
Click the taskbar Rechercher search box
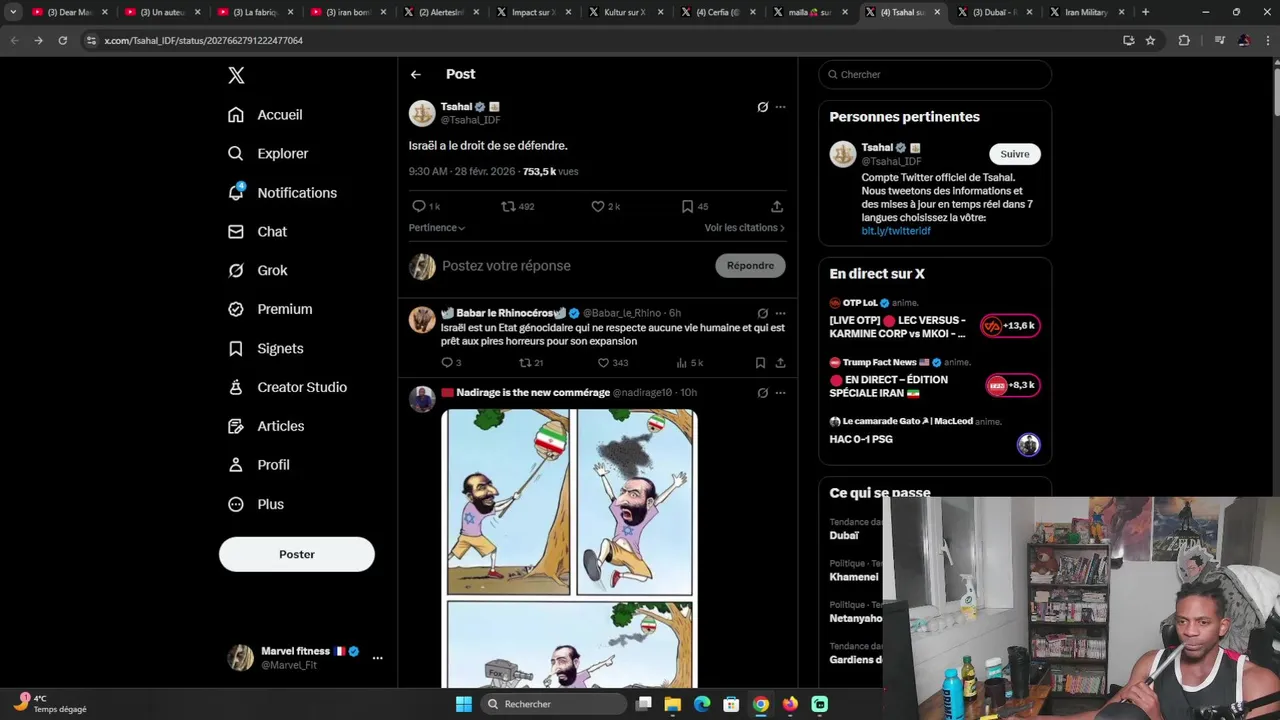pyautogui.click(x=553, y=704)
